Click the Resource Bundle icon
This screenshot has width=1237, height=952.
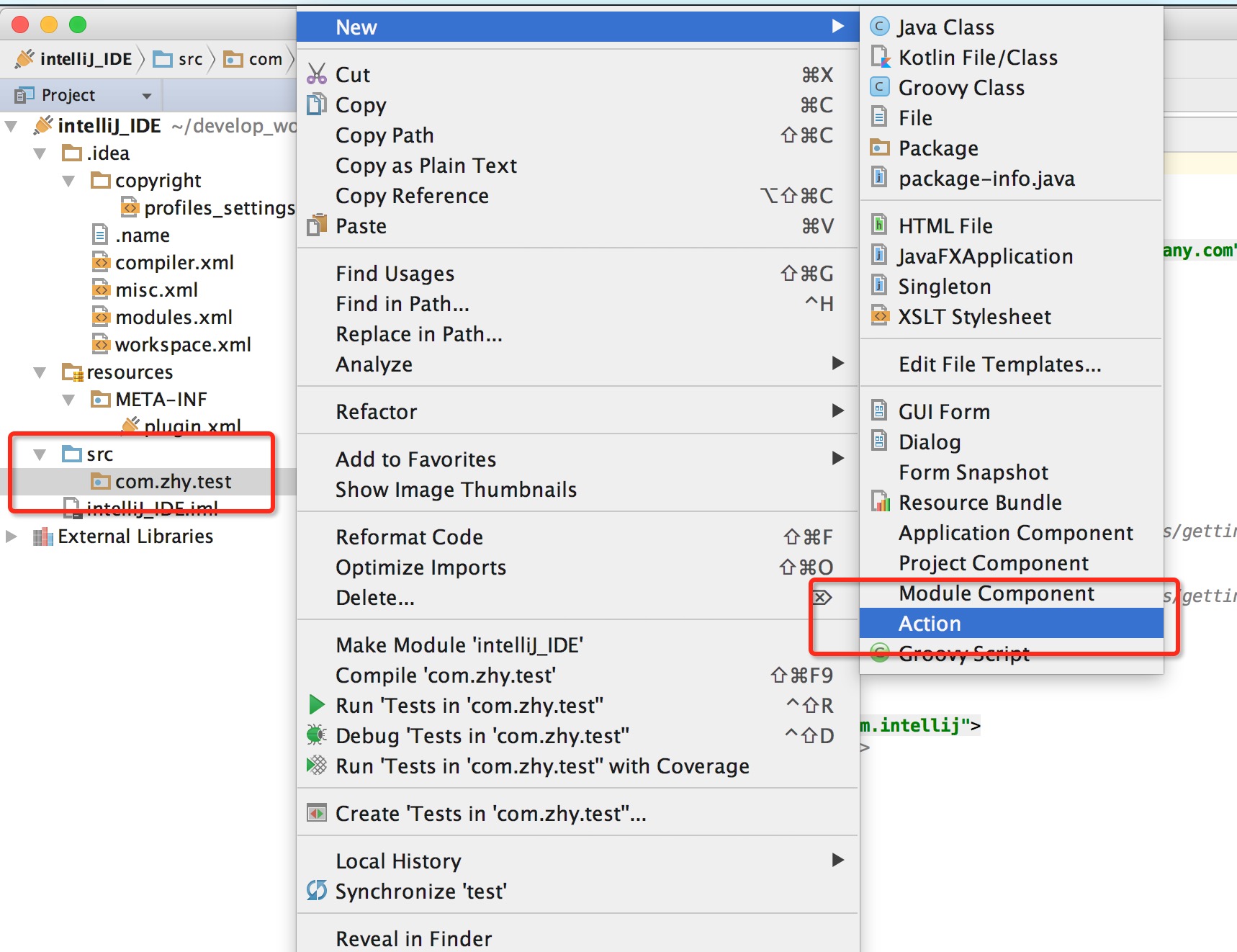coord(879,502)
